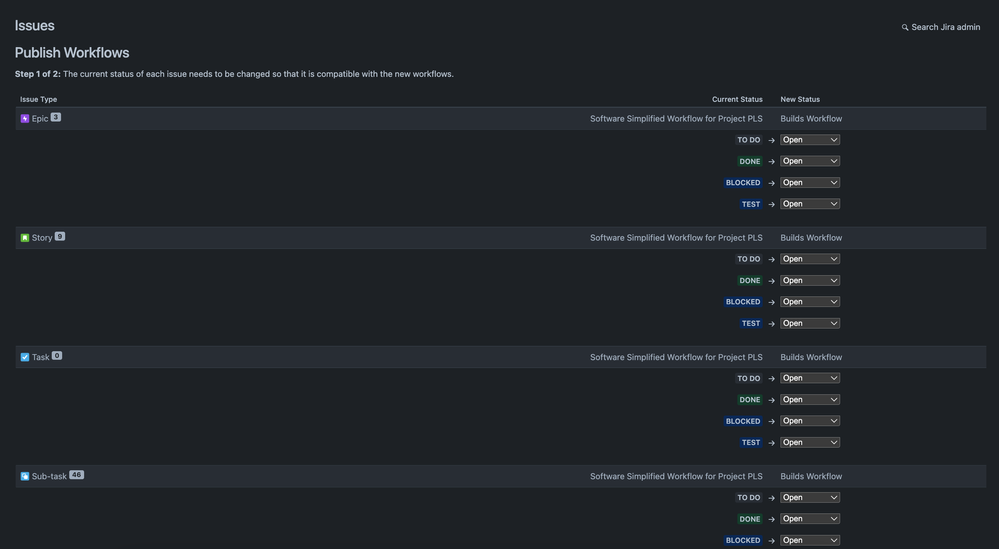Image resolution: width=999 pixels, height=549 pixels.
Task: Click Task row's Builds Workflow text
Action: pyautogui.click(x=811, y=357)
